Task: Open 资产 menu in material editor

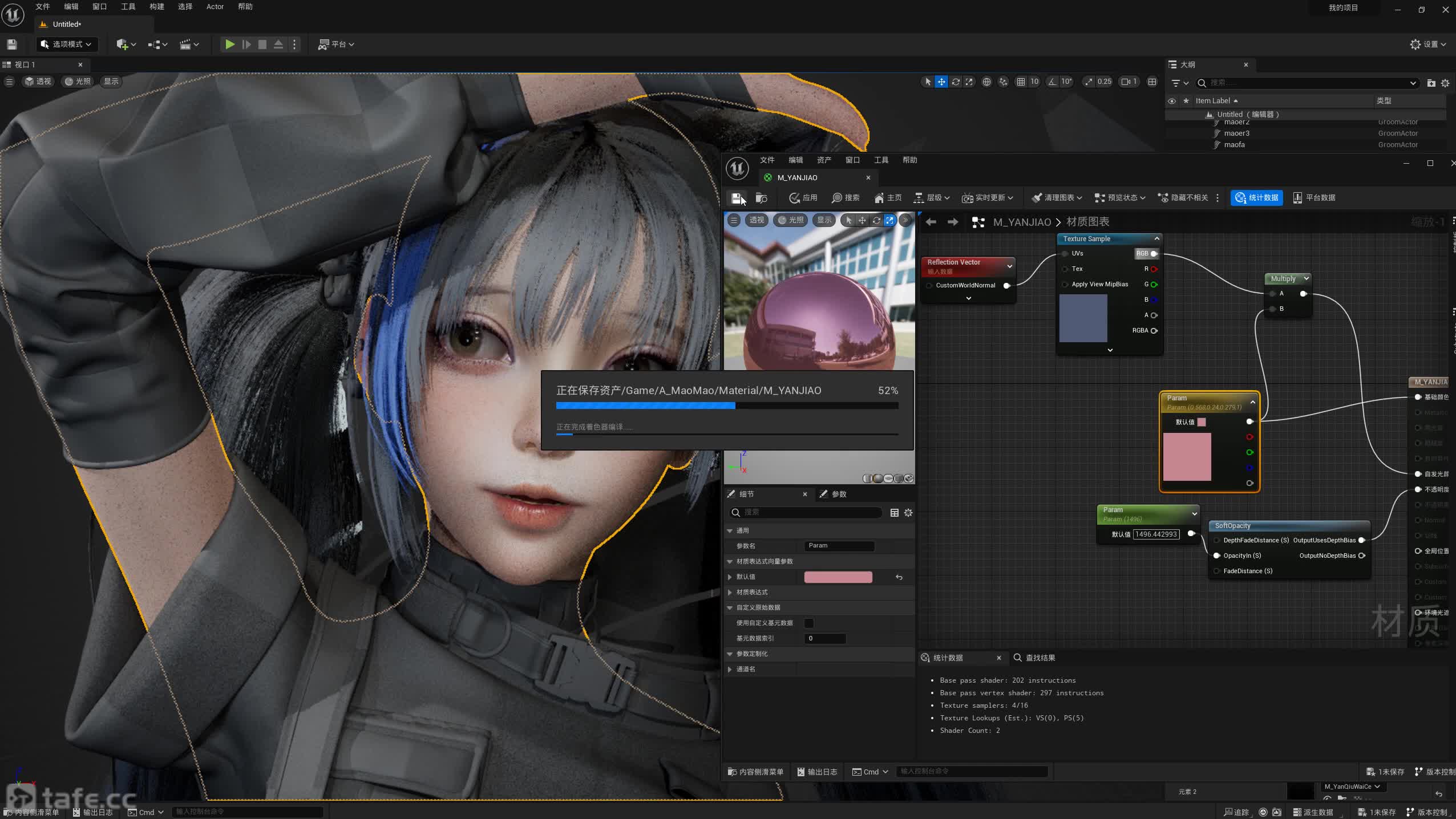Action: (x=824, y=160)
